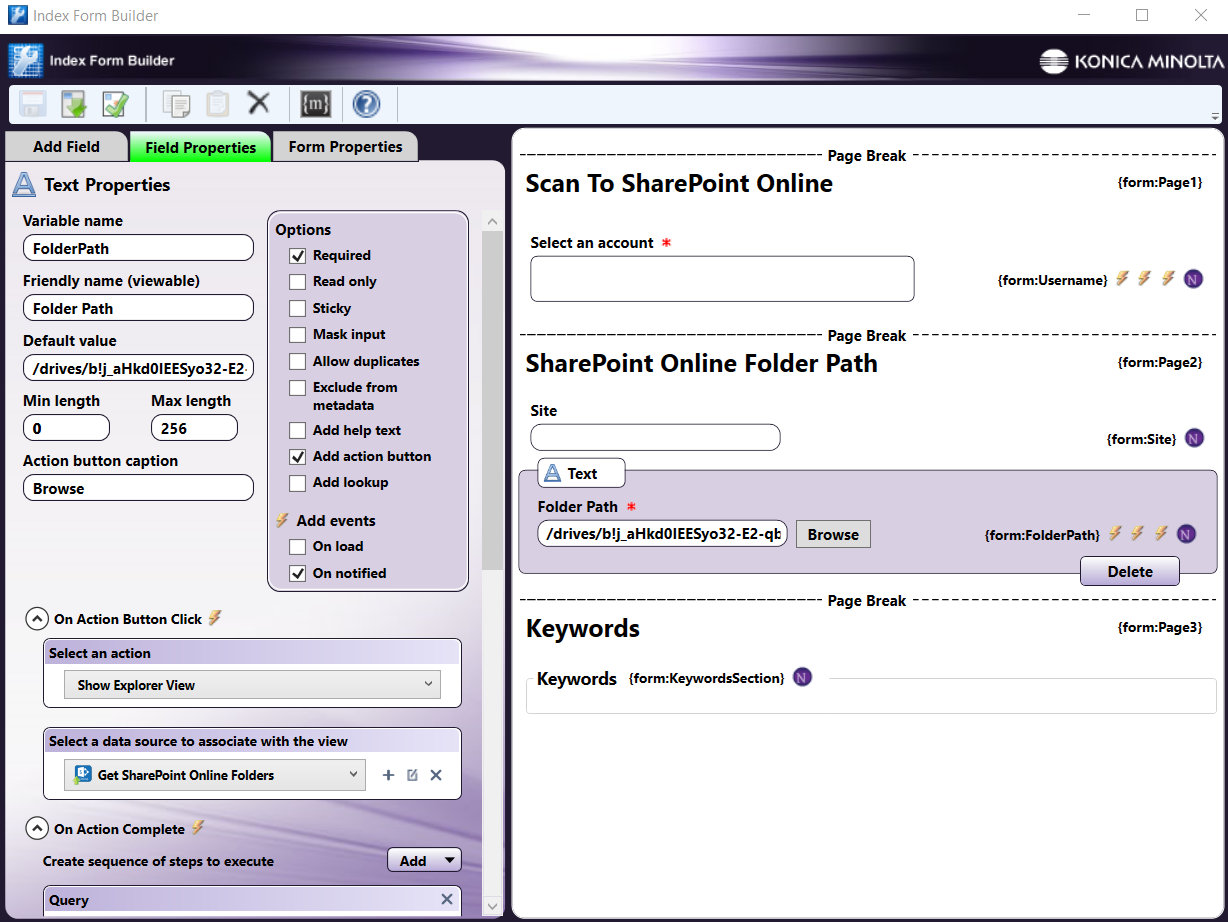Screen dimensions: 1228x922
Task: Uncheck Add action button option
Action: point(298,457)
